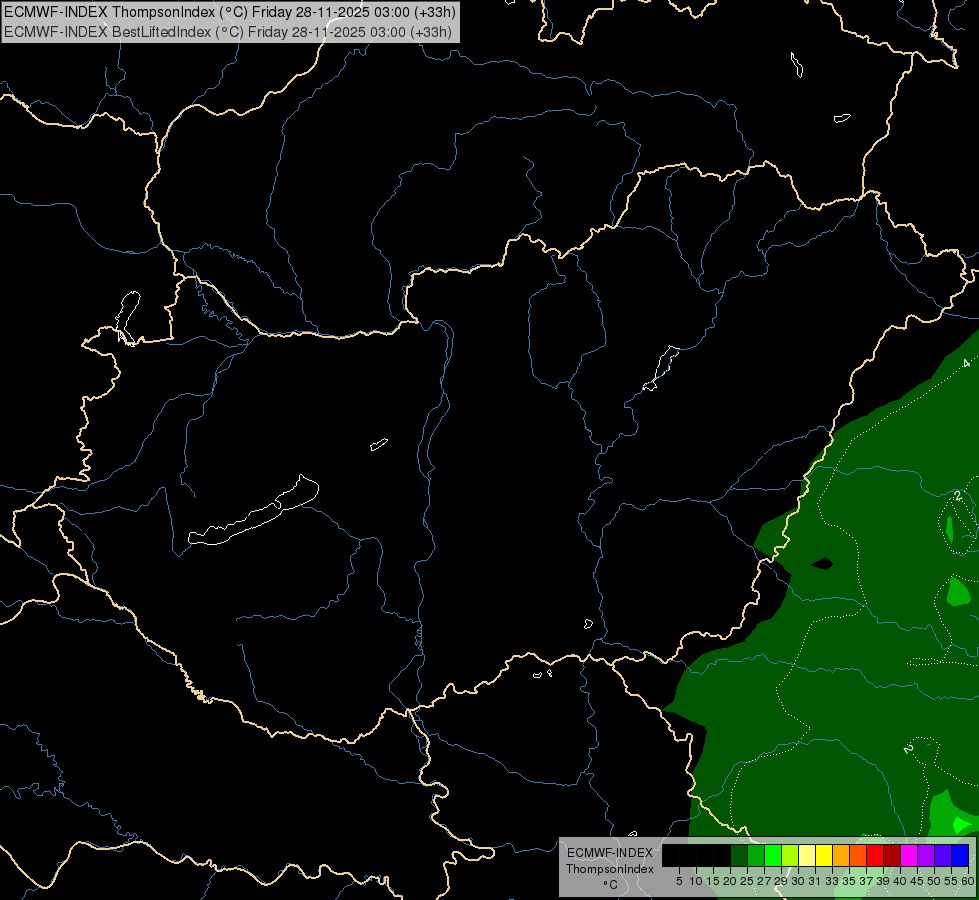
Task: Click the violet 50–55 legend swatch
Action: coord(943,856)
